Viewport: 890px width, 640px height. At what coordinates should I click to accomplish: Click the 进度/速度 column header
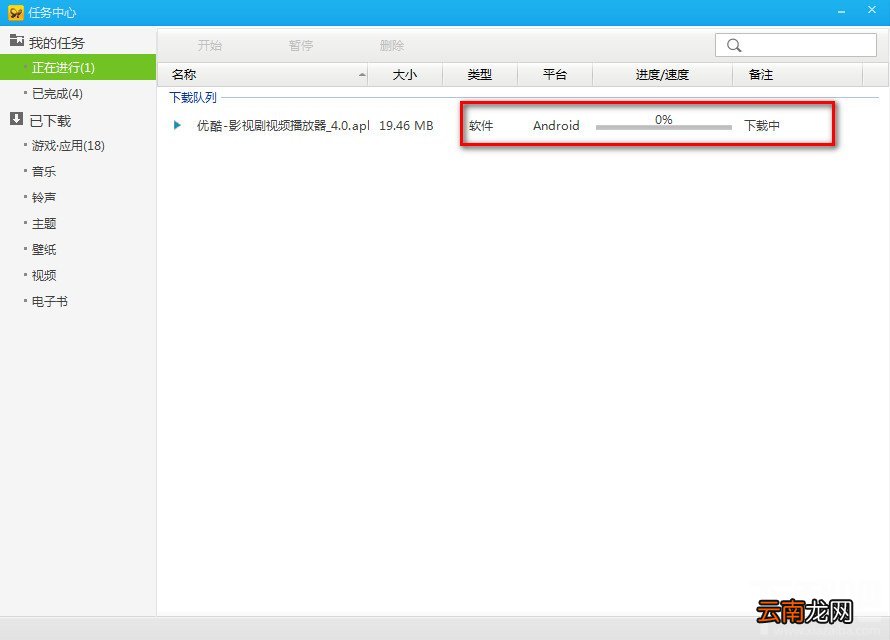click(x=662, y=75)
